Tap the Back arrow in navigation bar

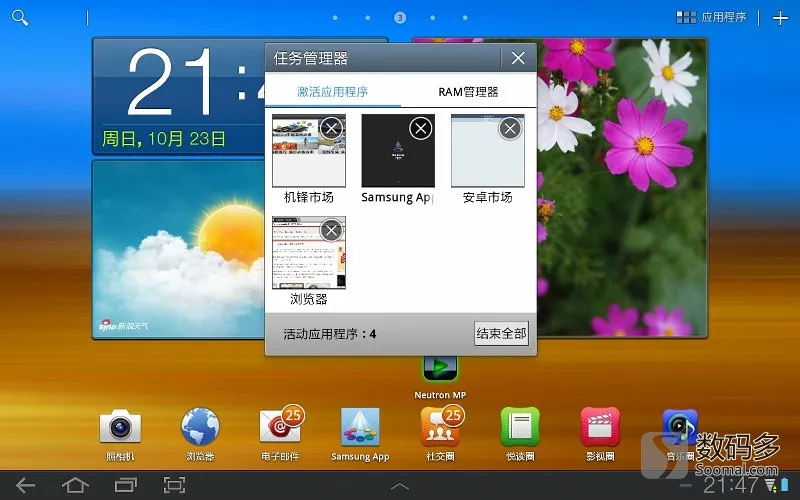[25, 485]
